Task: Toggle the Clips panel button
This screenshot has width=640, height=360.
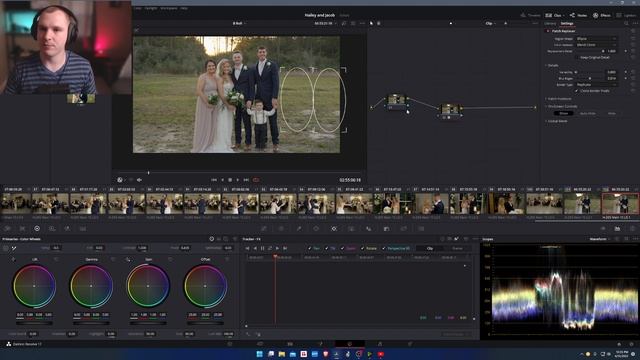Action: [x=554, y=15]
